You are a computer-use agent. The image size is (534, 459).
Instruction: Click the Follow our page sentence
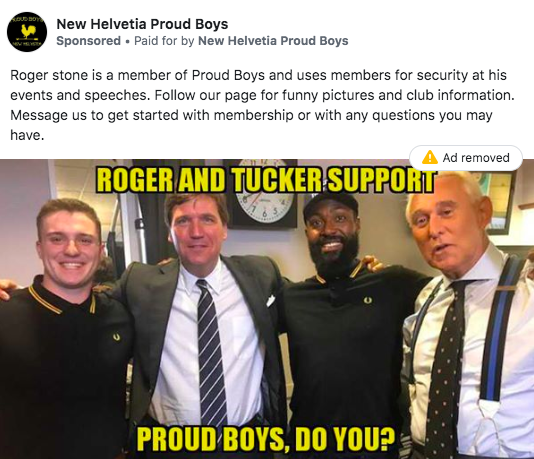coord(334,95)
